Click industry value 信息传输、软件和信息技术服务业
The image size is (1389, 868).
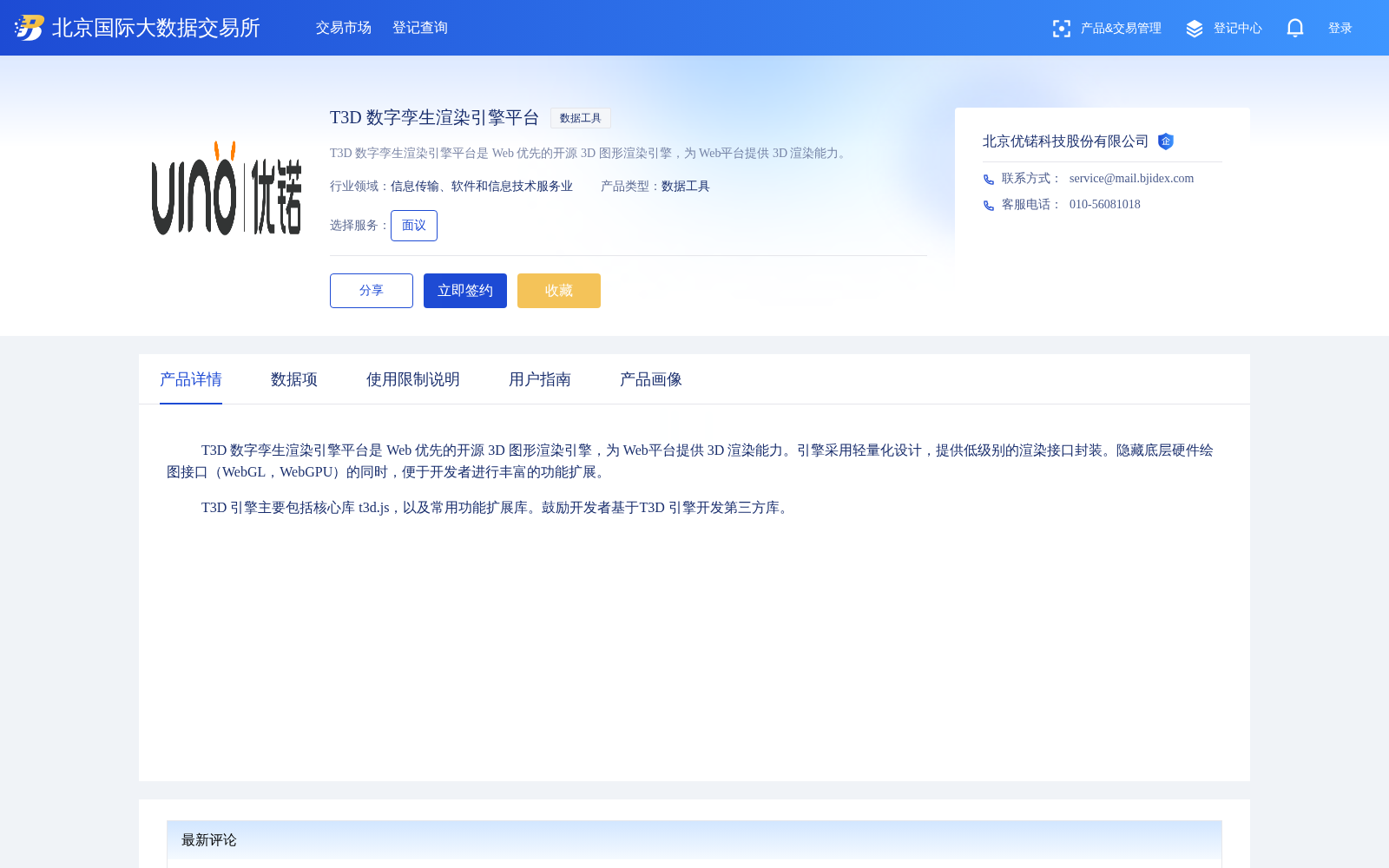point(482,186)
